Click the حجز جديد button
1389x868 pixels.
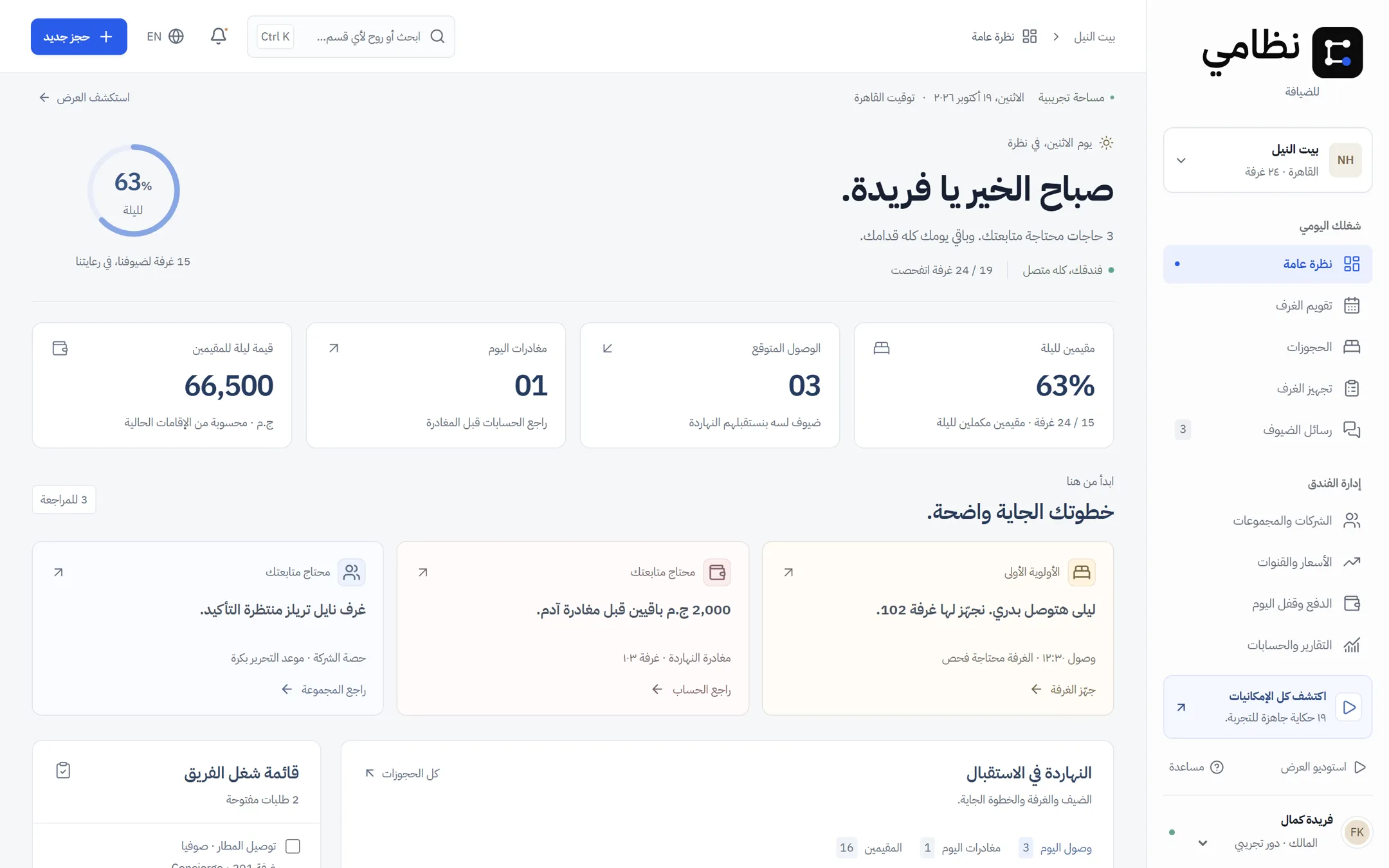click(x=79, y=37)
